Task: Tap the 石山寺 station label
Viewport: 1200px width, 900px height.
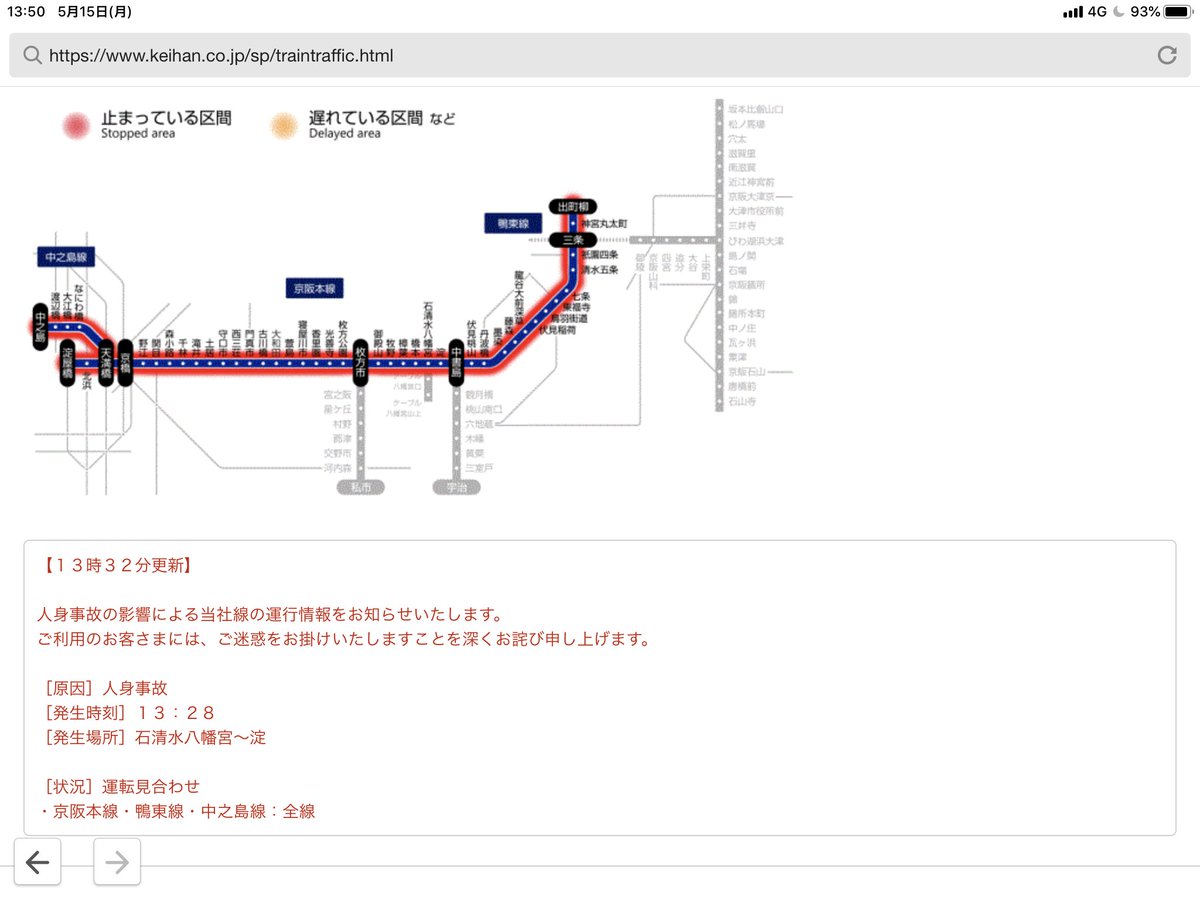Action: (742, 401)
